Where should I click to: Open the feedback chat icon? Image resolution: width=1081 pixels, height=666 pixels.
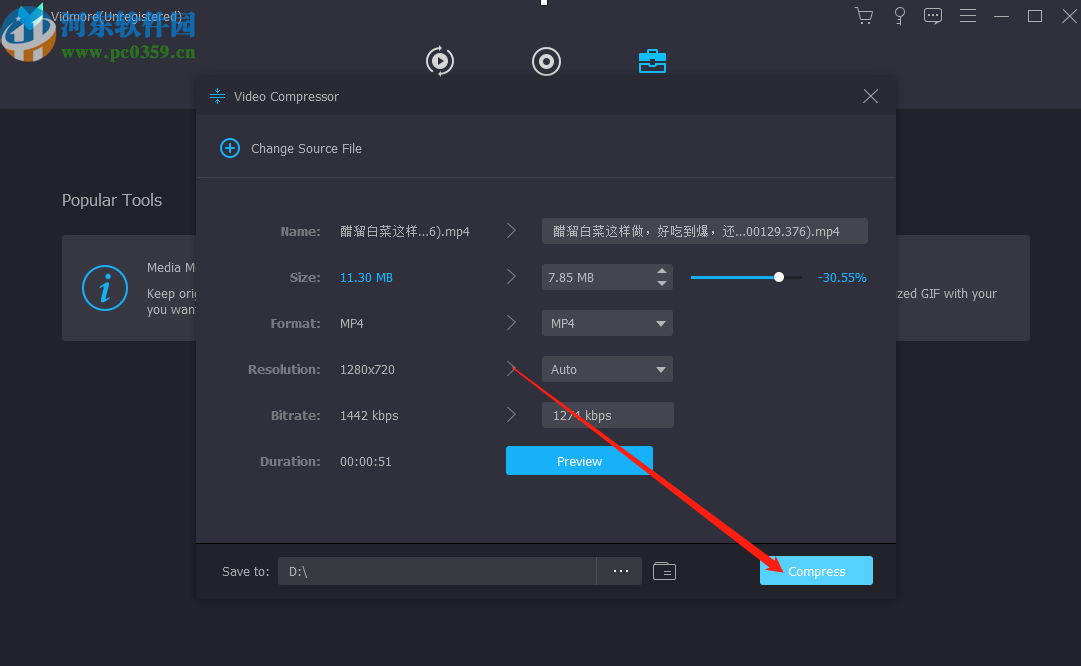(933, 16)
